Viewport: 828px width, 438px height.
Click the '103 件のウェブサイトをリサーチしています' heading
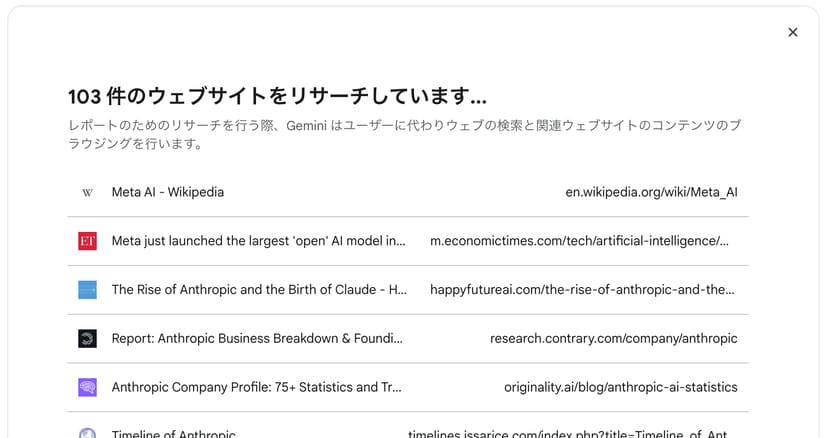(x=277, y=97)
